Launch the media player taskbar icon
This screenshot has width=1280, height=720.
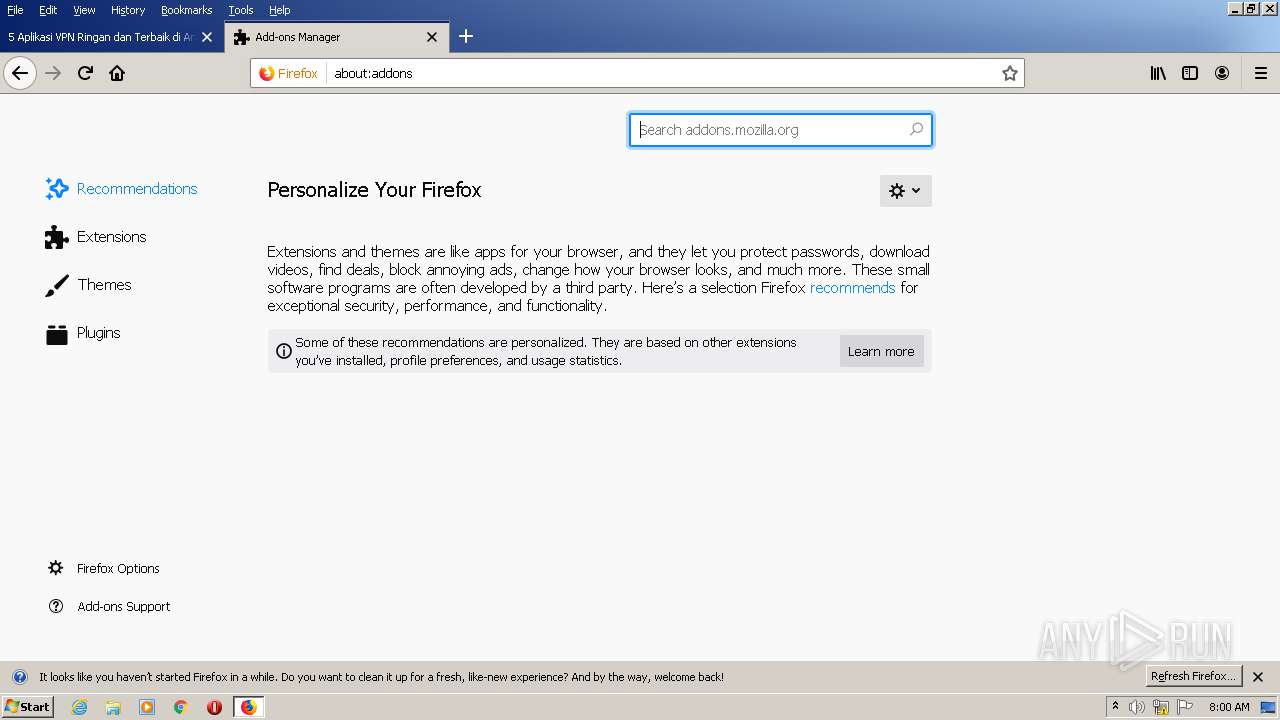(x=147, y=707)
